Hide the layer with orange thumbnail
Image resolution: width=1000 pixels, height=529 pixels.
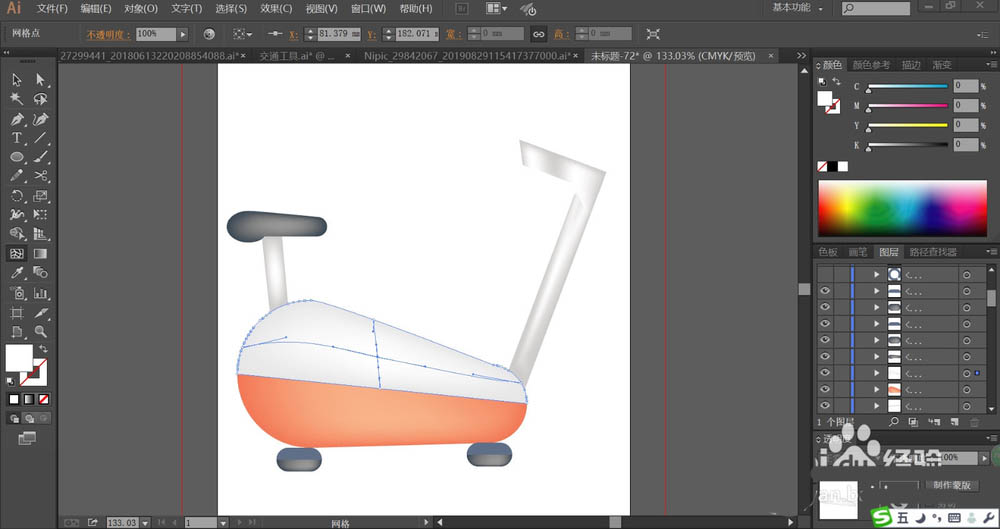coord(825,389)
